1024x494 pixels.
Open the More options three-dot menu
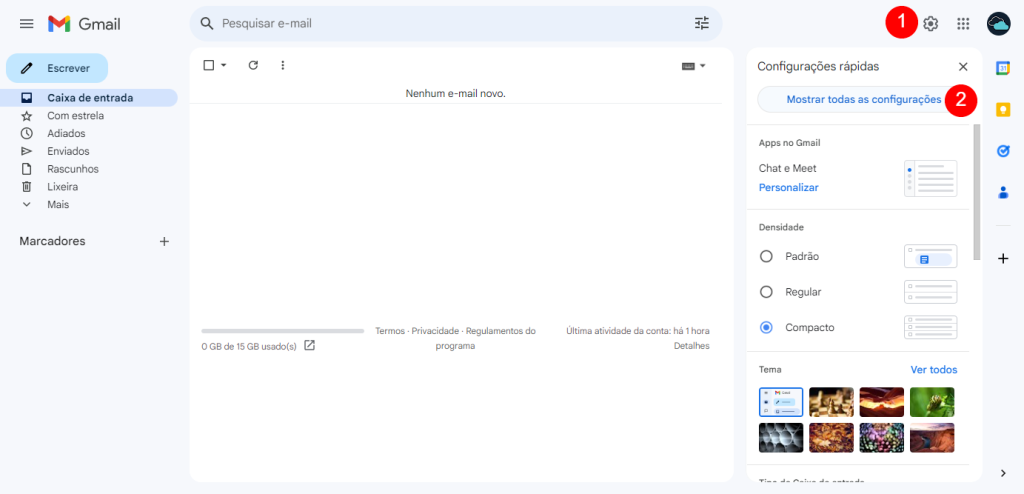pyautogui.click(x=283, y=65)
